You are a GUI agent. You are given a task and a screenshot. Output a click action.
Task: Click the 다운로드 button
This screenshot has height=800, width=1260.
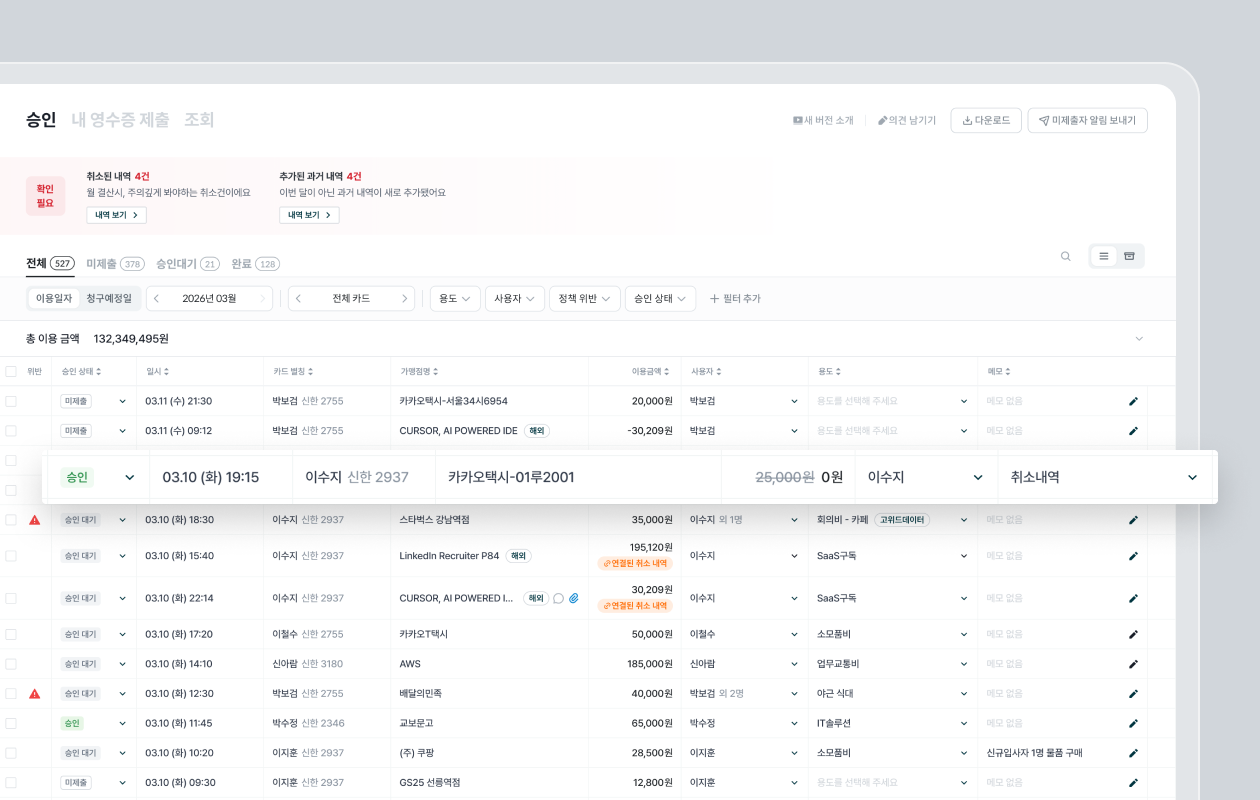985,120
